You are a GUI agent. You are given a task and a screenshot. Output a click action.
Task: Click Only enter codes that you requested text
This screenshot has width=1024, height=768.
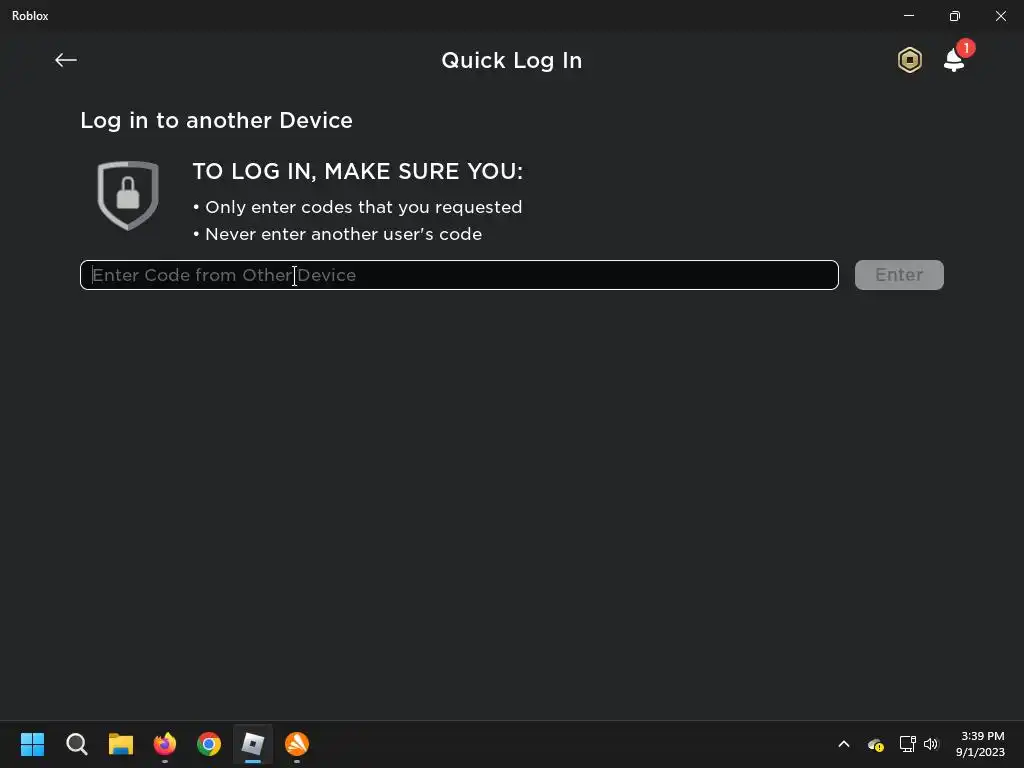pos(364,207)
